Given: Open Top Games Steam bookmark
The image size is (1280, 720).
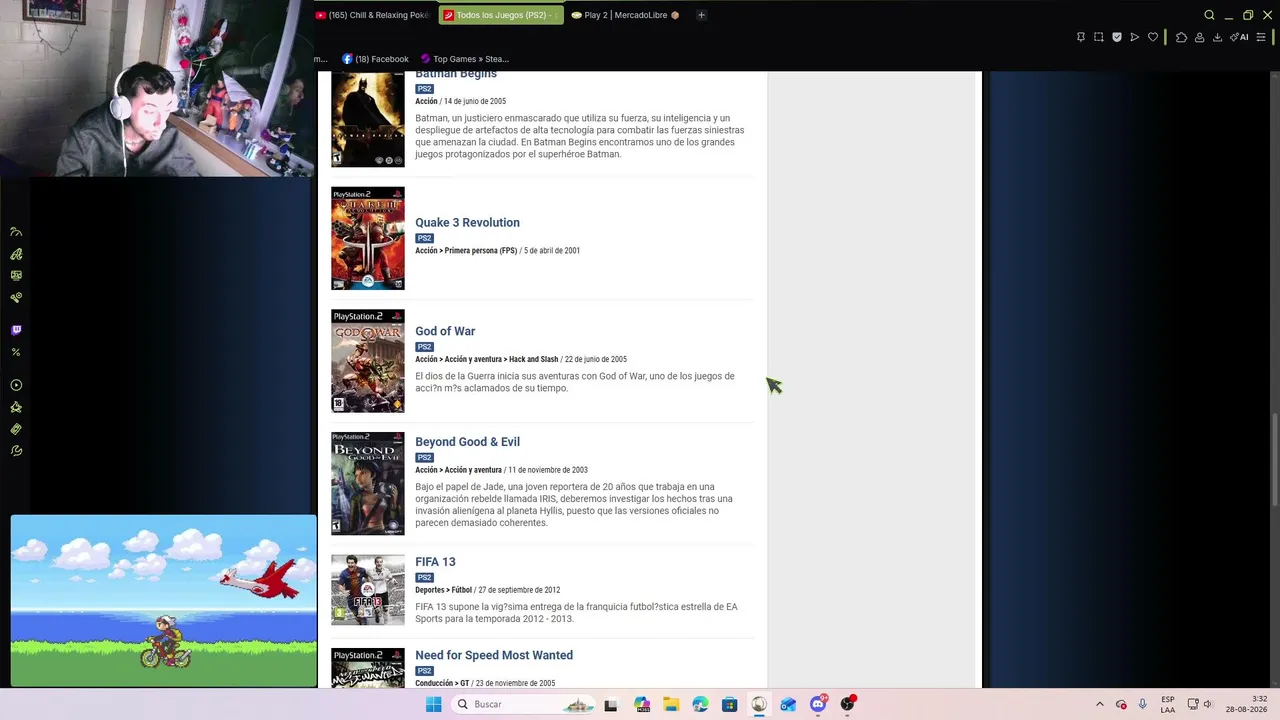Looking at the screenshot, I should point(465,59).
